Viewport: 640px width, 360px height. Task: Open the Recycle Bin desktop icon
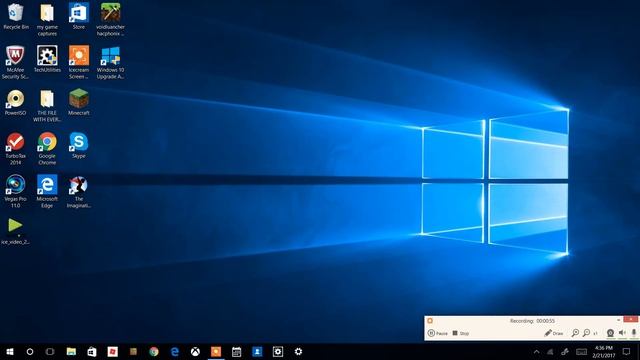(16, 16)
